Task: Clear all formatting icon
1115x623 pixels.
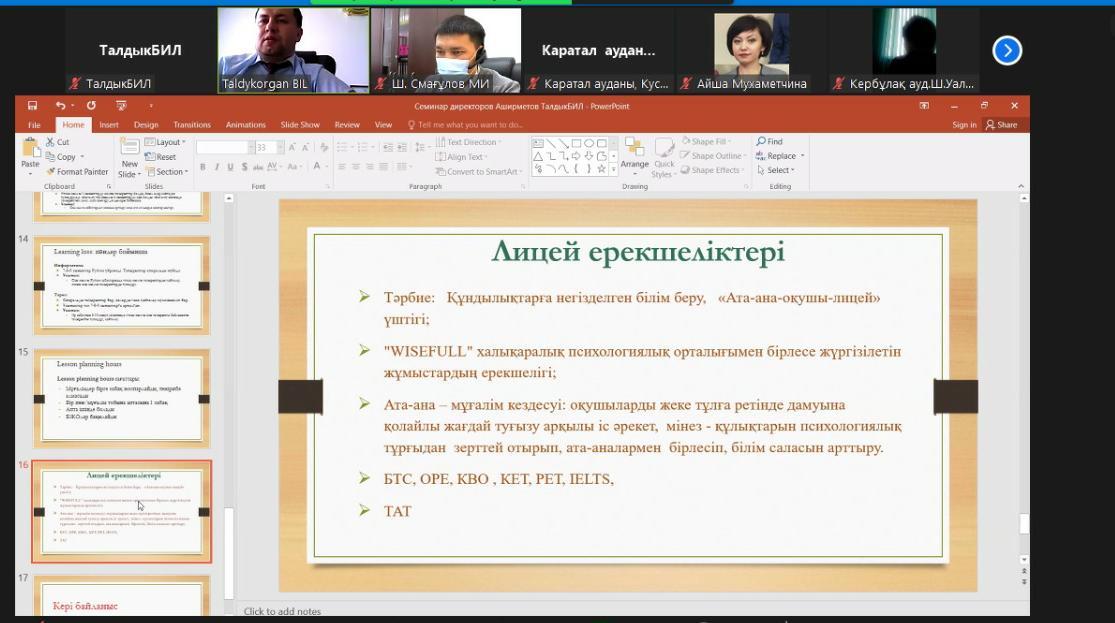Action: [324, 147]
